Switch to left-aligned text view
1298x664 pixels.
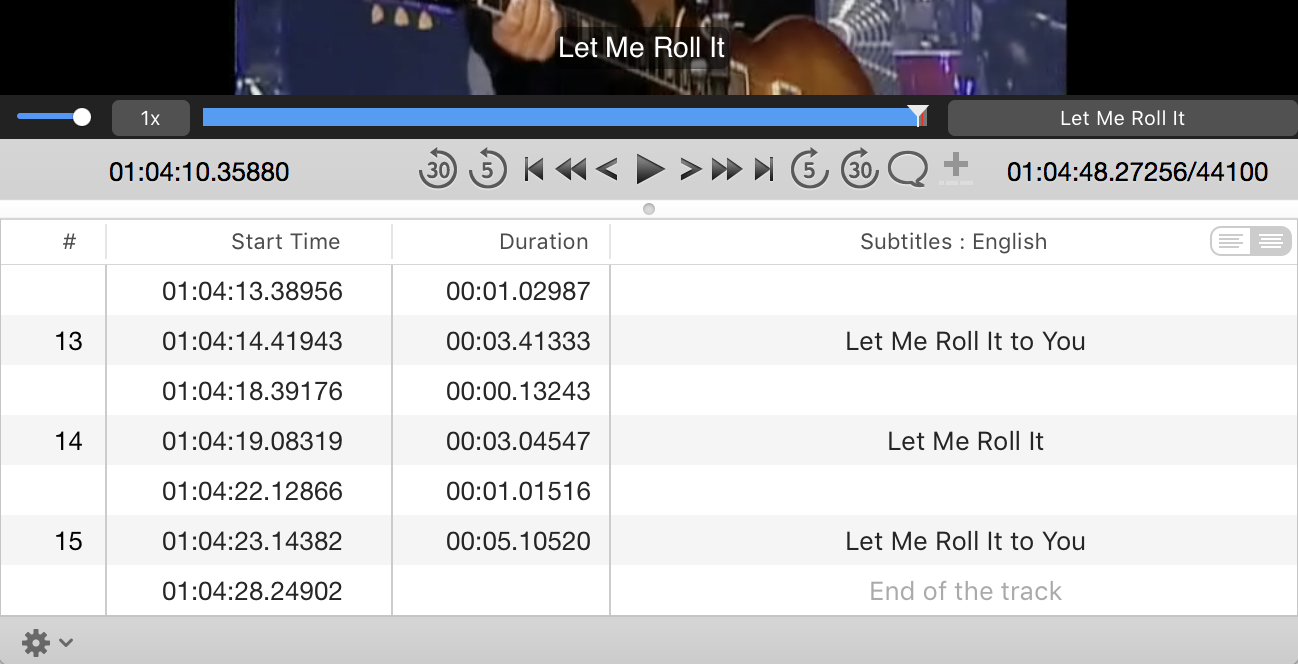pos(1231,241)
